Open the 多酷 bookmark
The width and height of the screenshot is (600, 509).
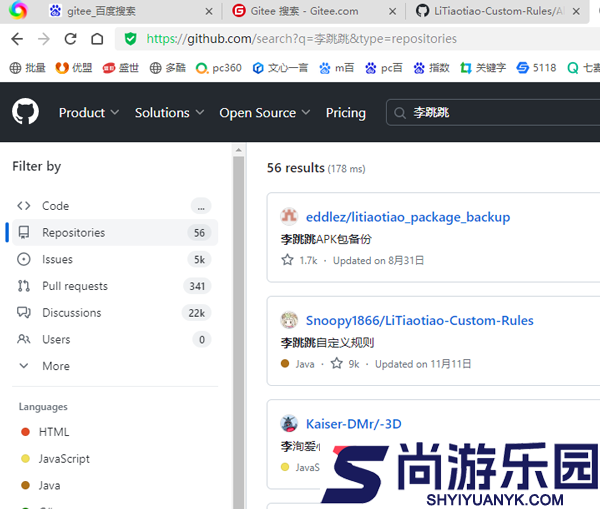tap(168, 68)
